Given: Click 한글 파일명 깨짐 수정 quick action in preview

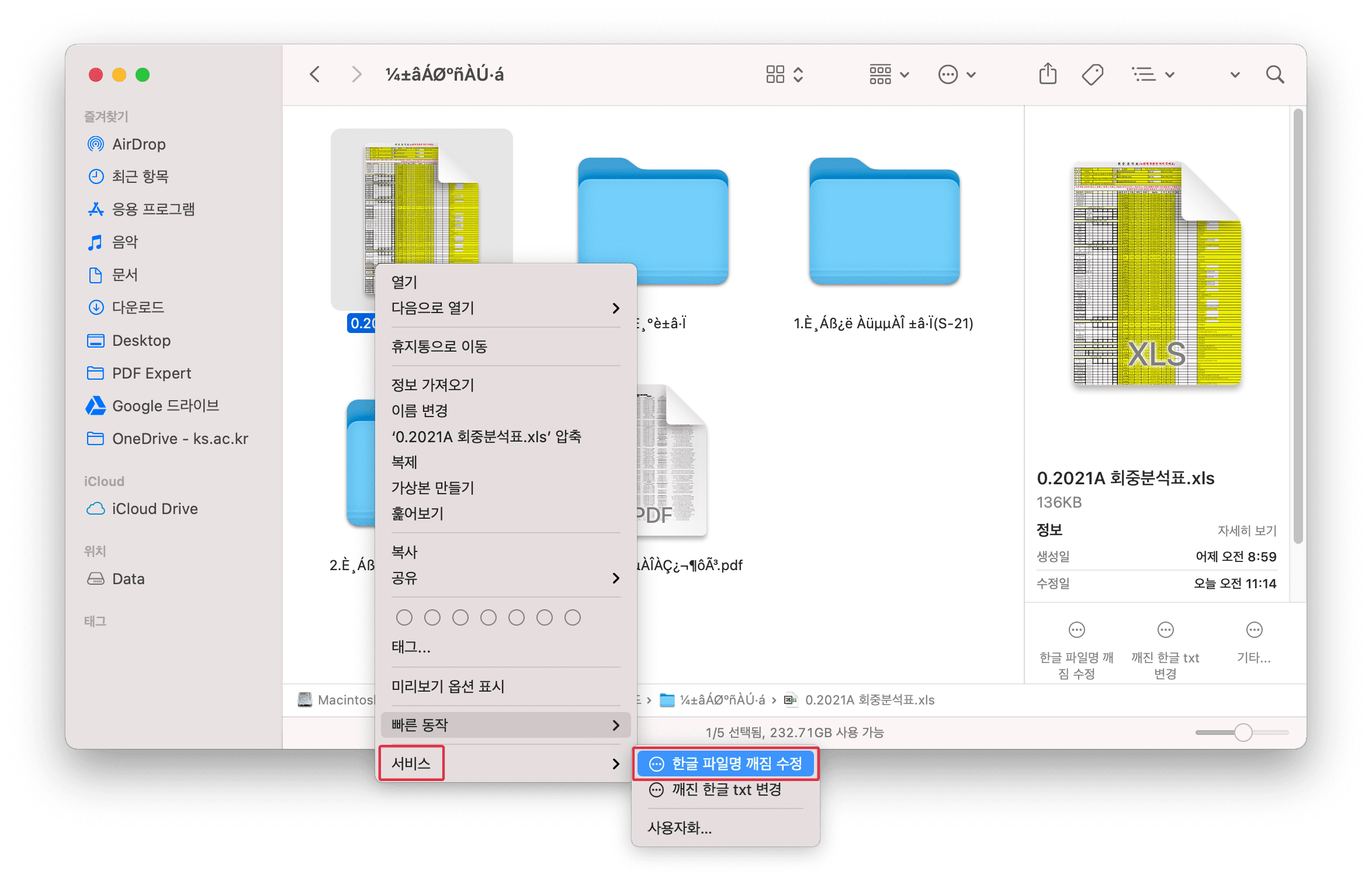Looking at the screenshot, I should point(1076,650).
